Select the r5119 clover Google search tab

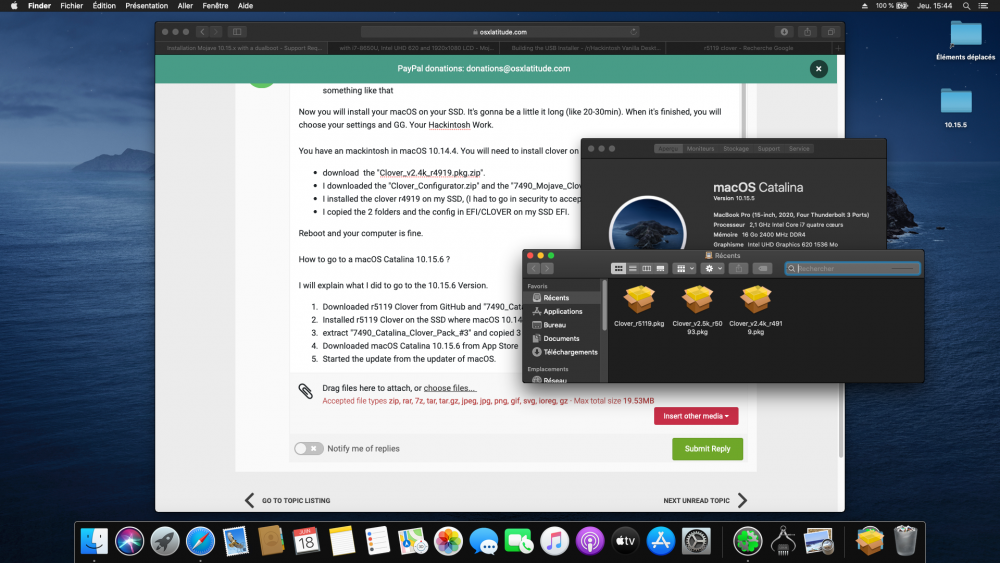(x=748, y=48)
